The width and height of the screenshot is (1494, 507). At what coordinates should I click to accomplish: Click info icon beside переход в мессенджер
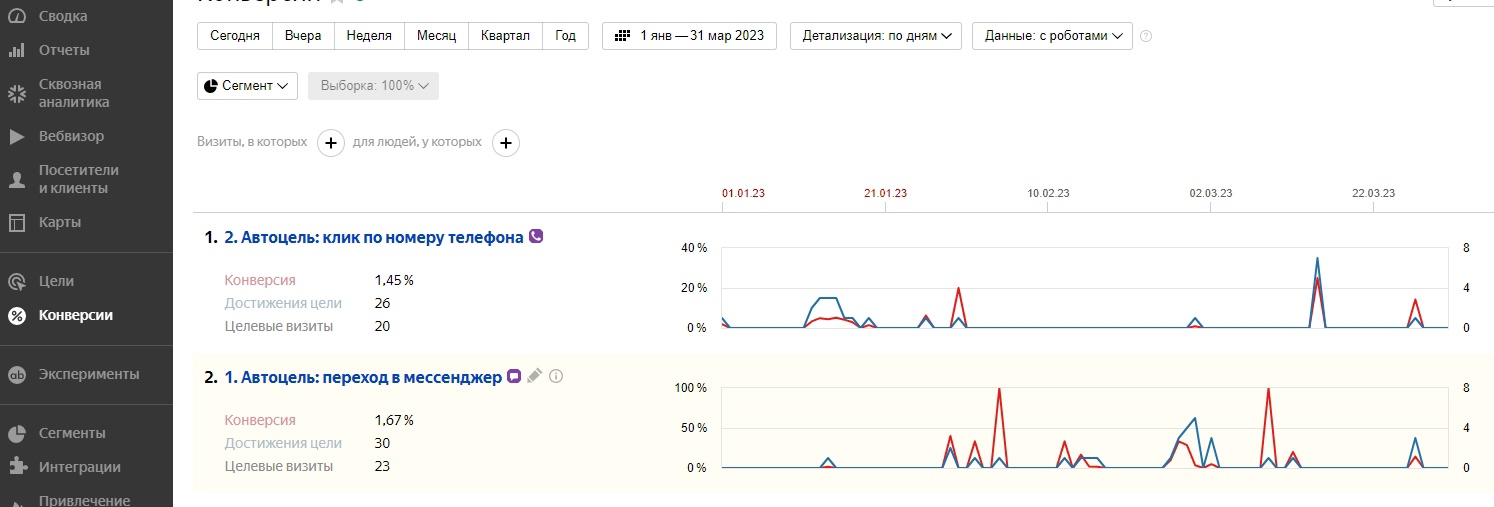[557, 376]
